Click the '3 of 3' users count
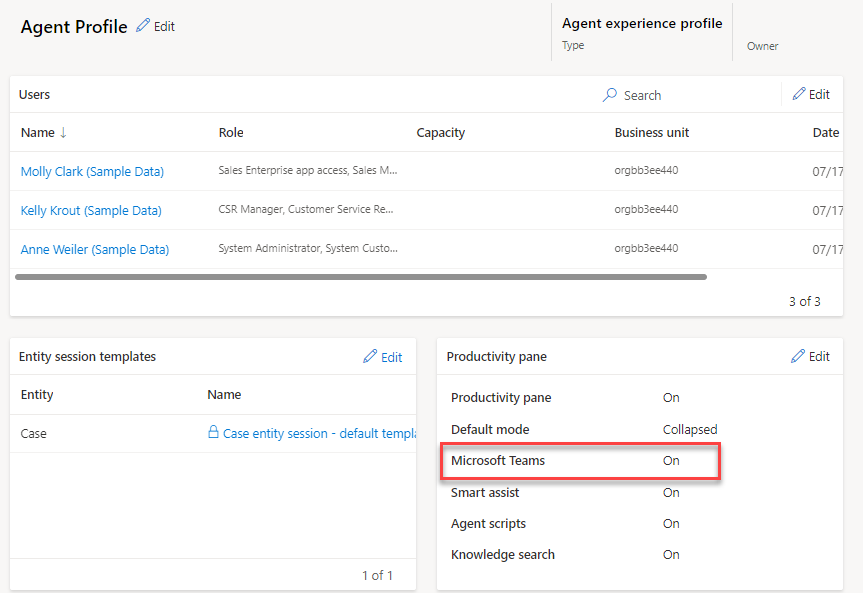The image size is (863, 593). [805, 302]
